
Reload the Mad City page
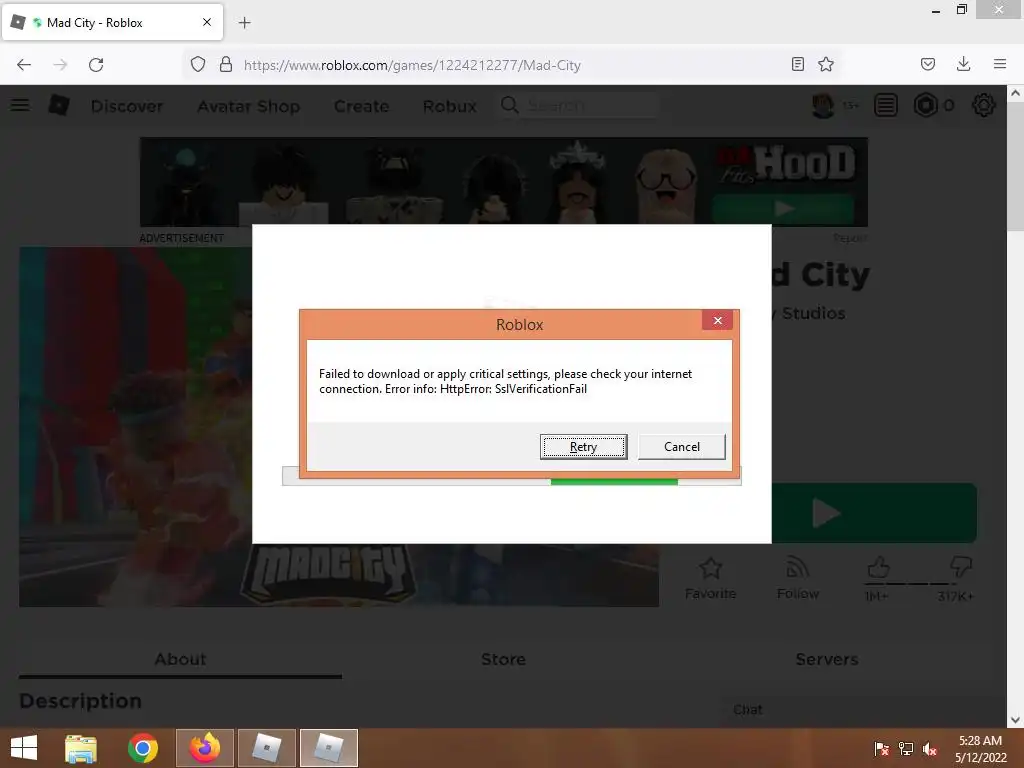[x=96, y=65]
